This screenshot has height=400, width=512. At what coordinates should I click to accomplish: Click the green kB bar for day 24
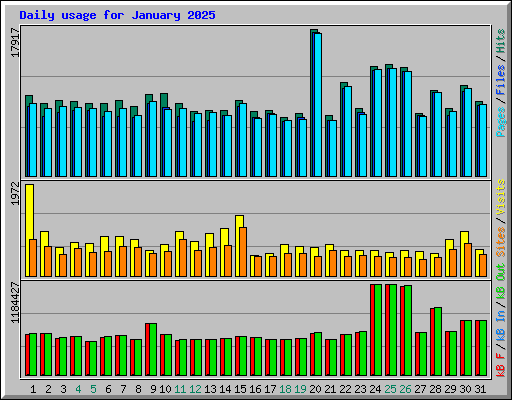tap(378, 330)
